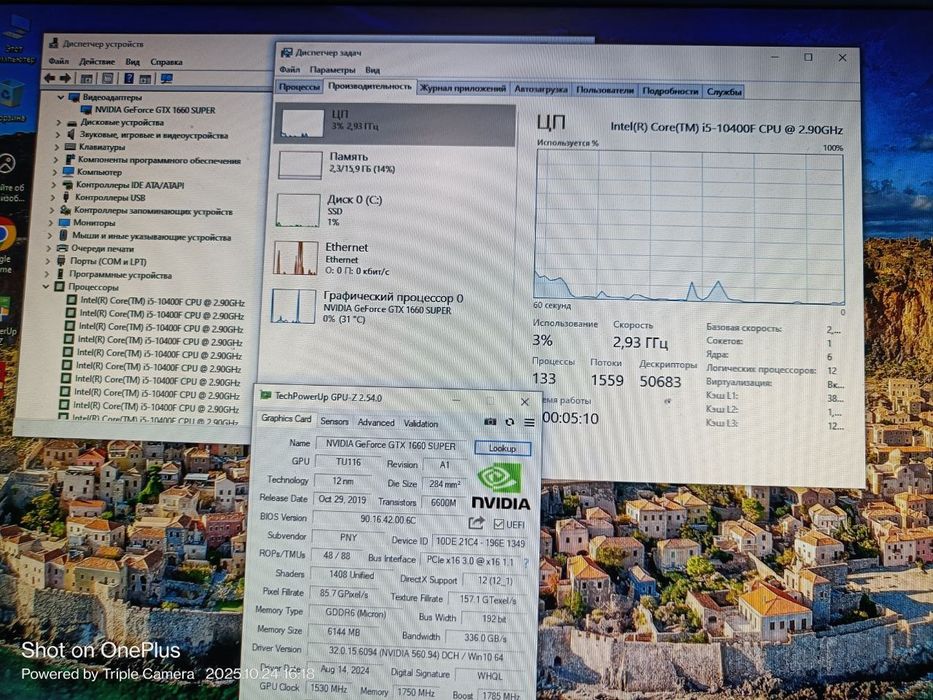
Task: Collapse the Процессоры tree node
Action: pos(46,287)
